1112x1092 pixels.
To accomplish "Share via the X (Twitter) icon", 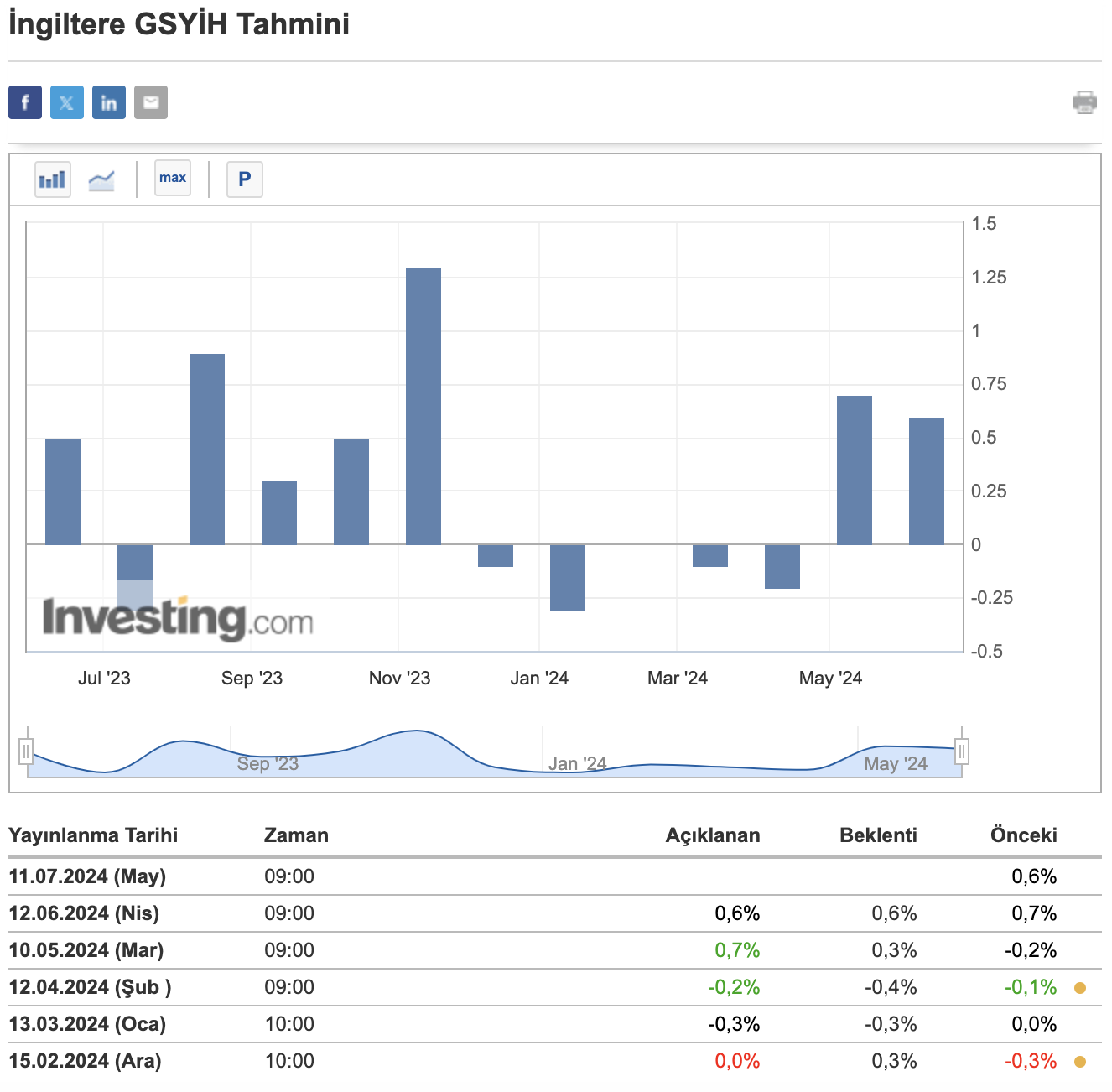I will (x=67, y=102).
